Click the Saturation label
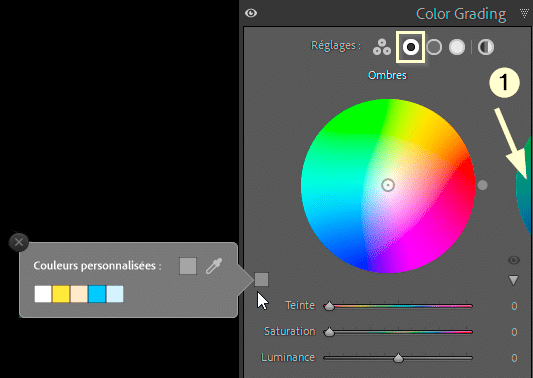 pyautogui.click(x=289, y=331)
